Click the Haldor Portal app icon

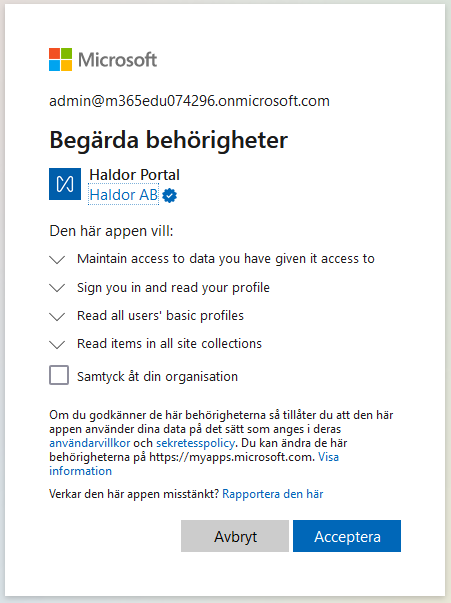(65, 184)
